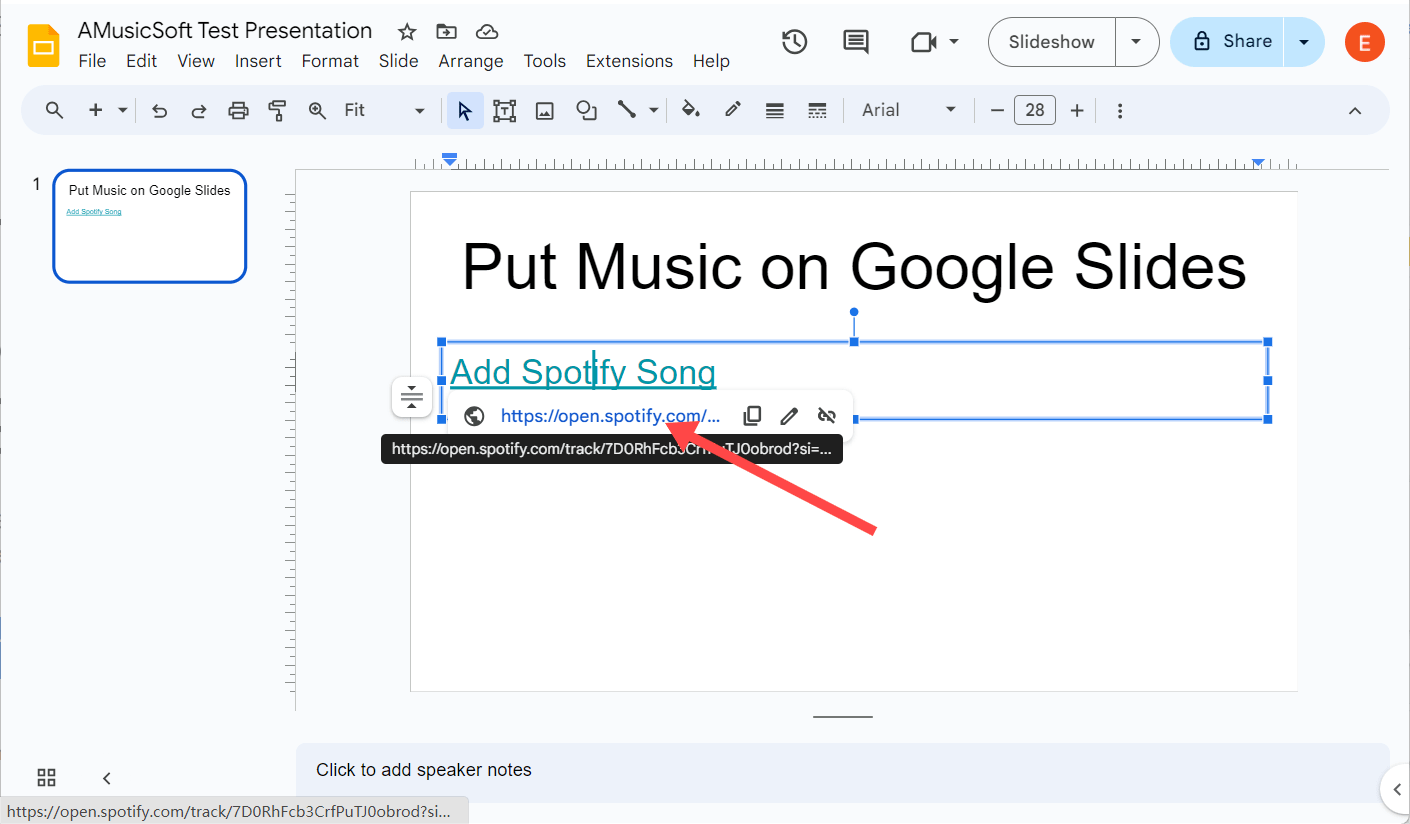
Task: Move presentation to a folder icon
Action: (447, 32)
